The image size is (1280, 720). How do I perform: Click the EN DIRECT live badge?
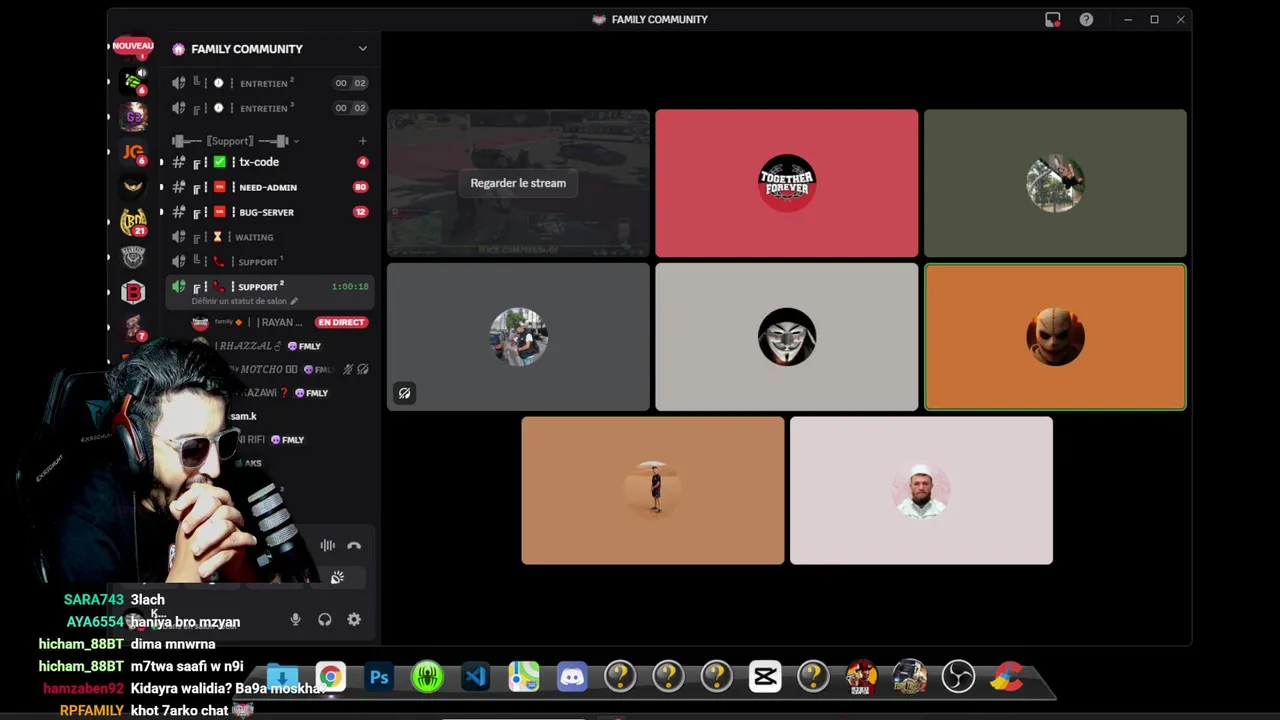point(341,322)
